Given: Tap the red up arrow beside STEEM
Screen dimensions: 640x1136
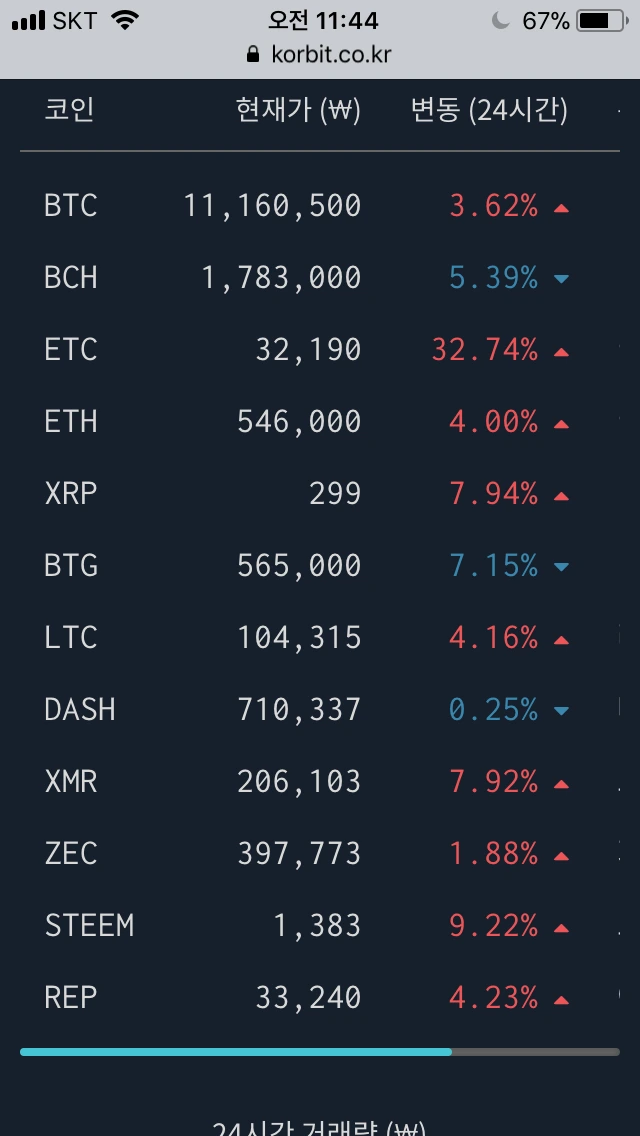Looking at the screenshot, I should [x=561, y=929].
